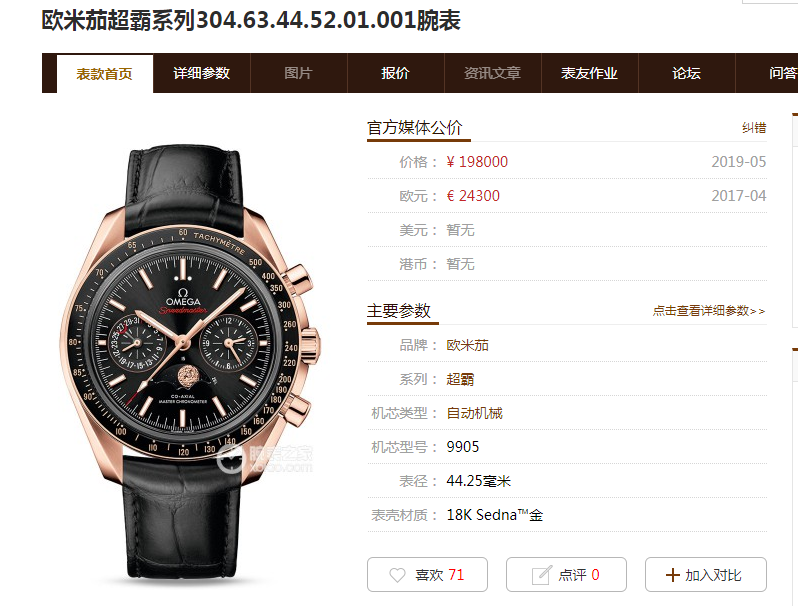Click the 点评 0 button
This screenshot has height=606, width=798.
click(566, 574)
